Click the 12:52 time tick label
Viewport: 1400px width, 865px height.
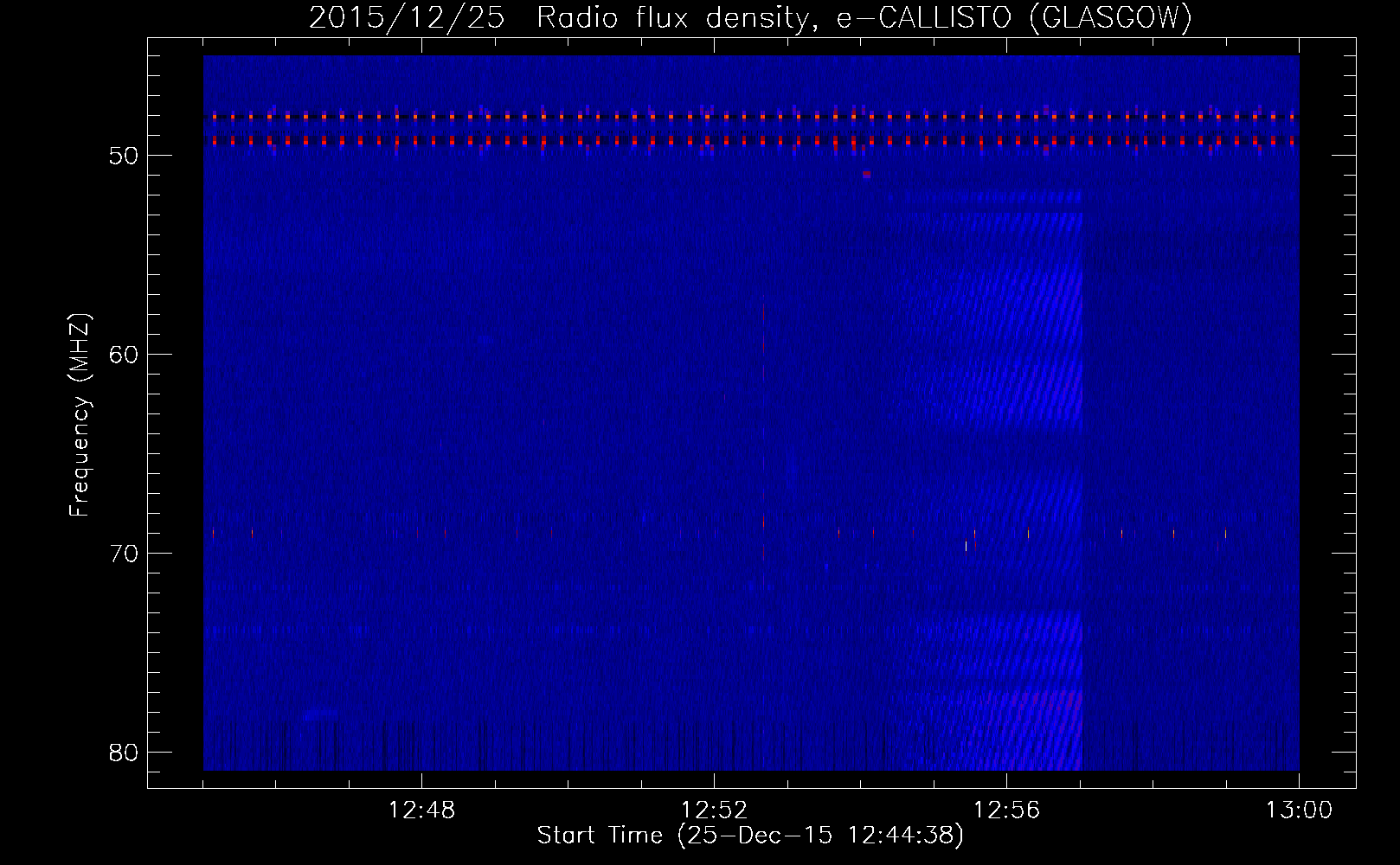pyautogui.click(x=714, y=811)
